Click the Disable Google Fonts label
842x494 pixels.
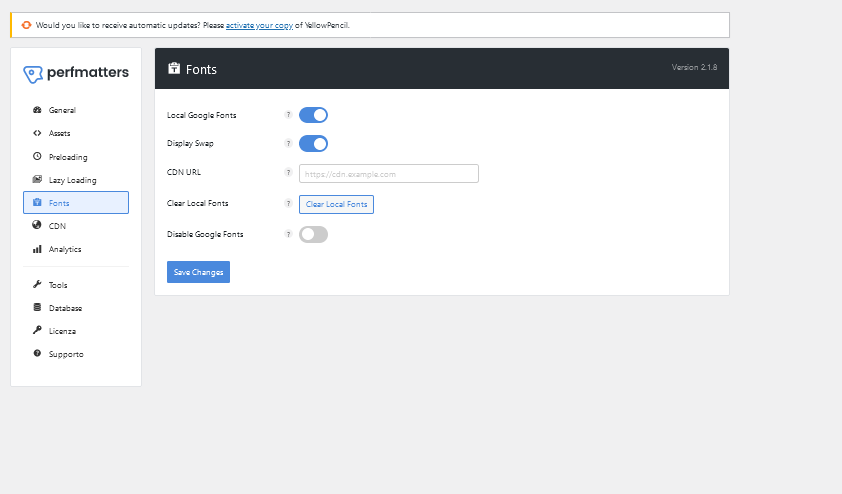click(x=205, y=234)
